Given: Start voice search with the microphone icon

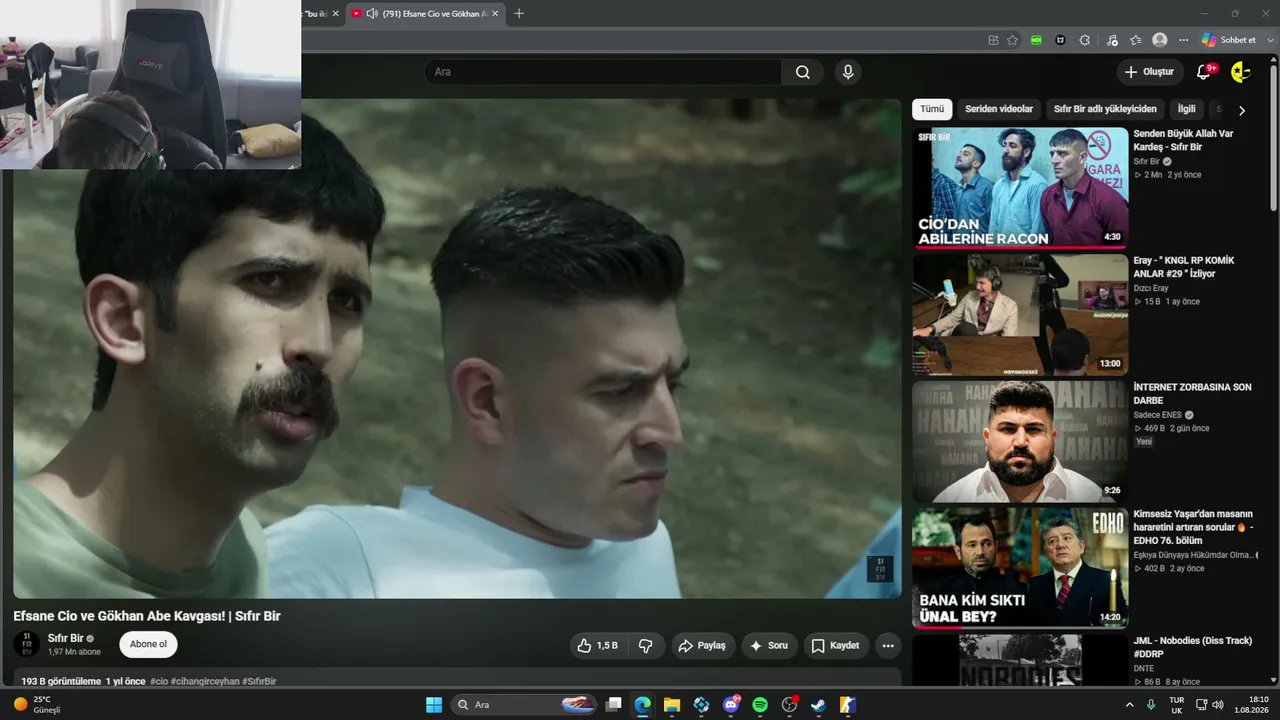Looking at the screenshot, I should click(x=848, y=72).
